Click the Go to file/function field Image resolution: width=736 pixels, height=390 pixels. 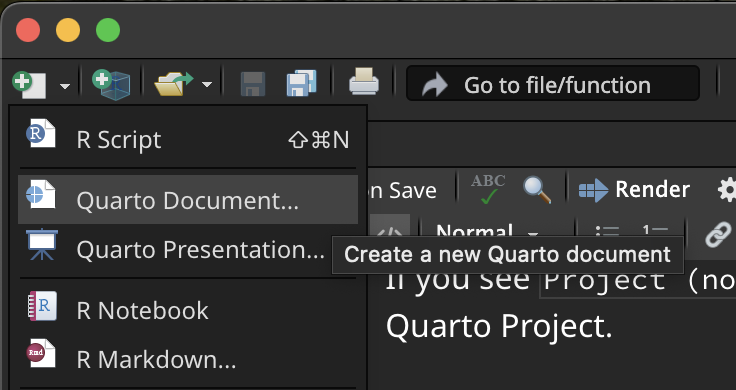(552, 84)
